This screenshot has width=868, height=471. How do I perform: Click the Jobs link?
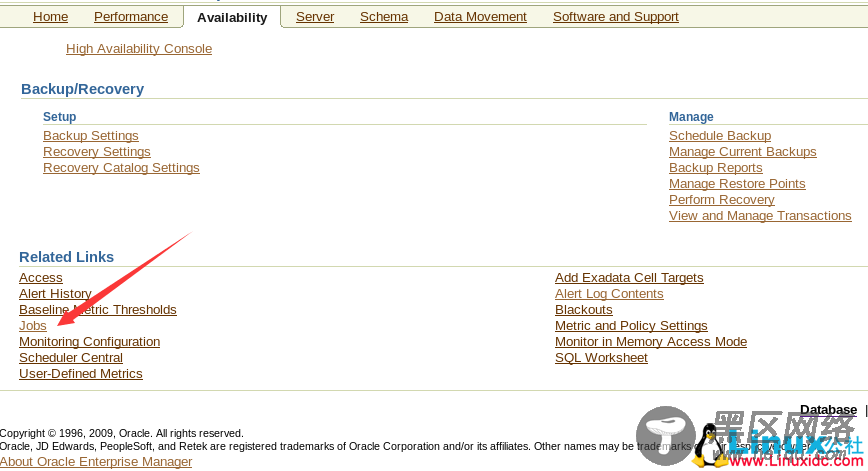[33, 326]
